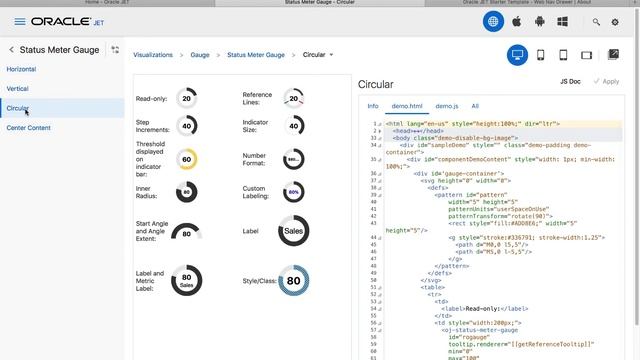Switch to the Info tab
The width and height of the screenshot is (640, 360).
[x=373, y=106]
